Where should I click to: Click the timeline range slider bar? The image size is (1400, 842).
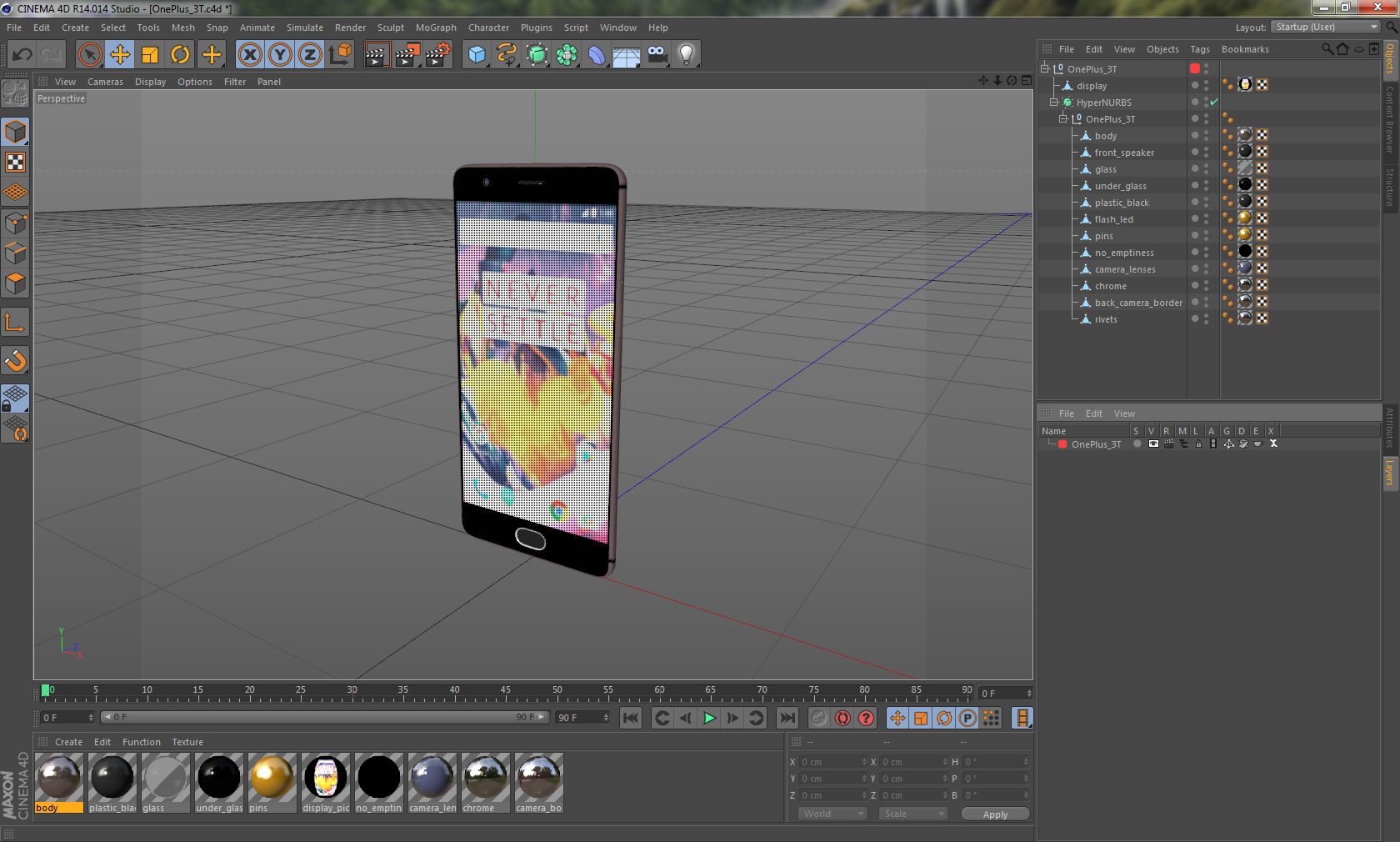pos(324,717)
